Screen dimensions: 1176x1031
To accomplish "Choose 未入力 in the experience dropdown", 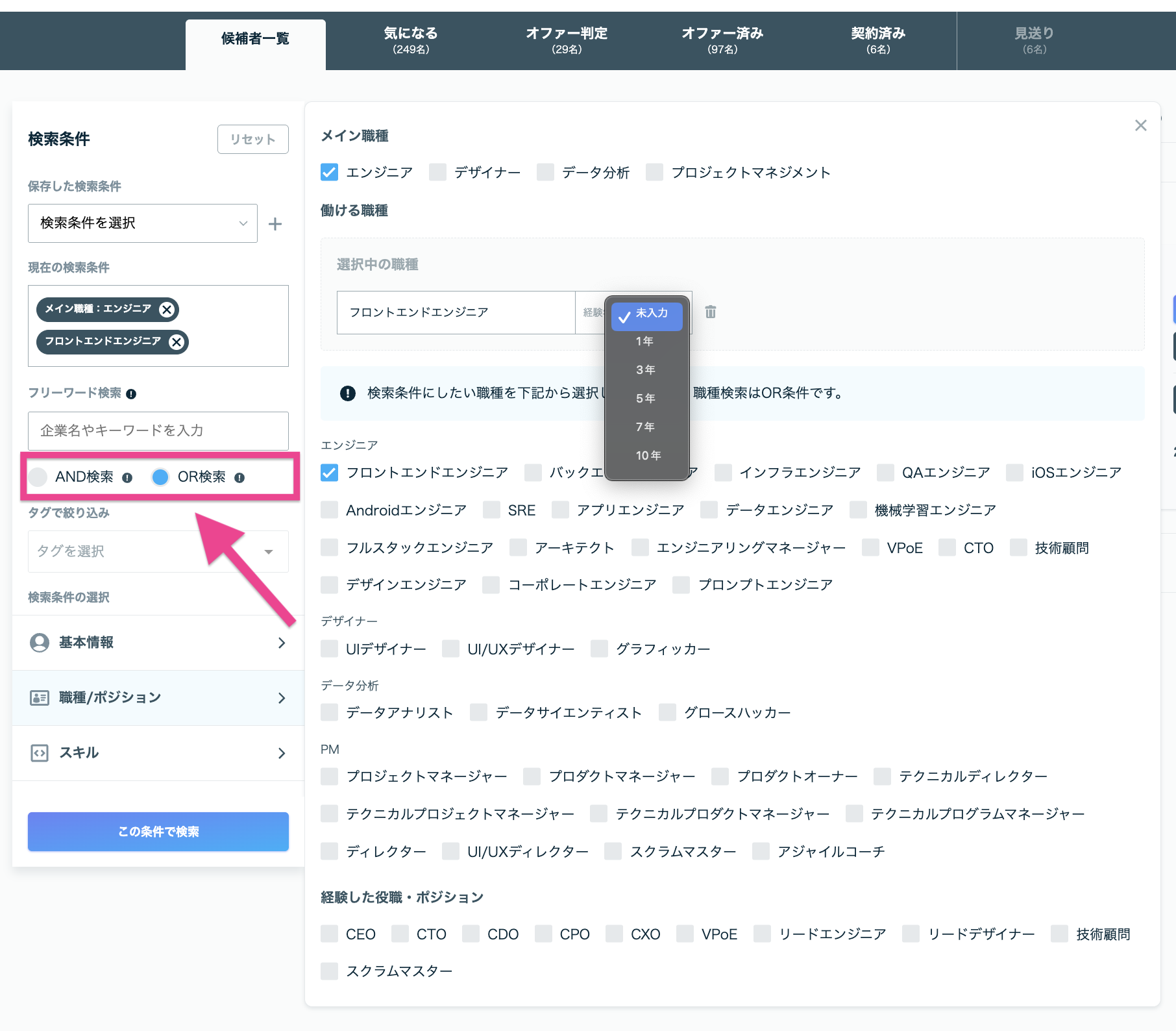I will (646, 316).
